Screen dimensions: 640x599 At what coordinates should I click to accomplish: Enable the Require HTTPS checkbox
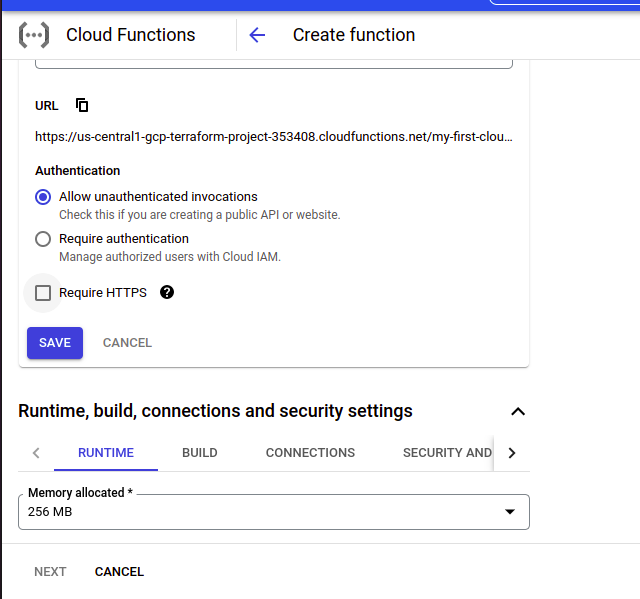[x=43, y=293]
